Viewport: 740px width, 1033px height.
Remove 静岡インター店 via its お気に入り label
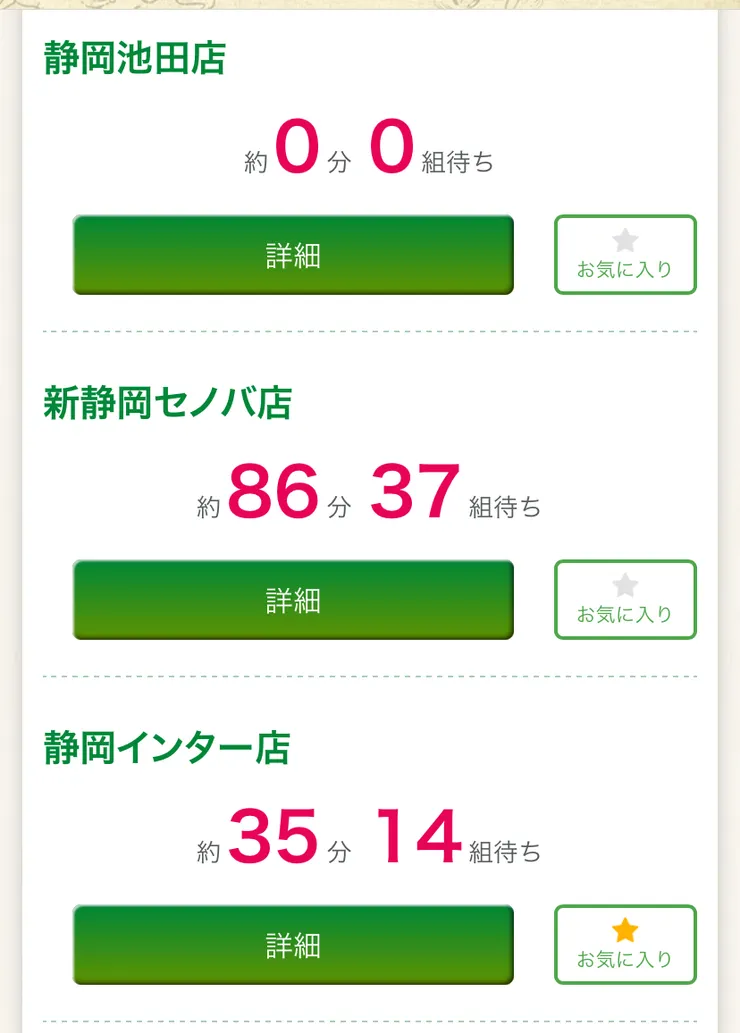625,959
